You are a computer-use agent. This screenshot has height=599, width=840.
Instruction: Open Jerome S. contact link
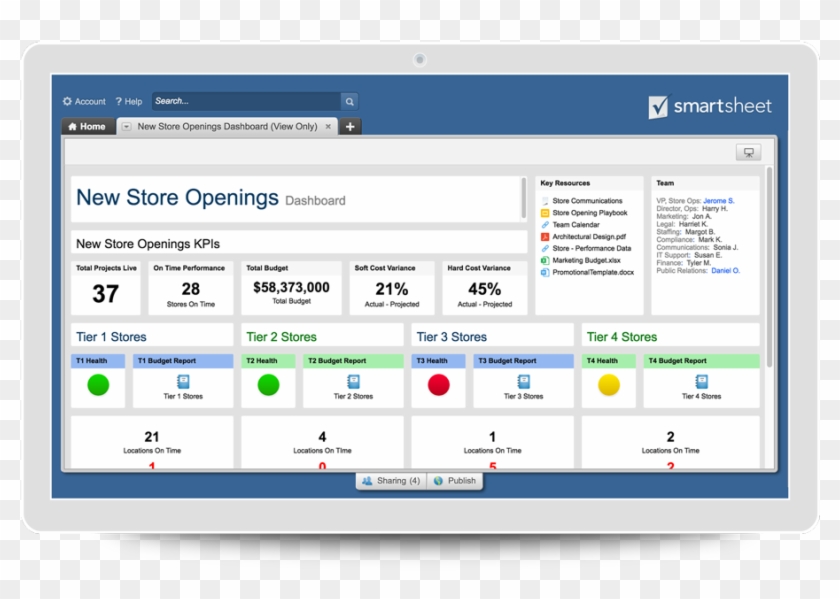pyautogui.click(x=717, y=201)
